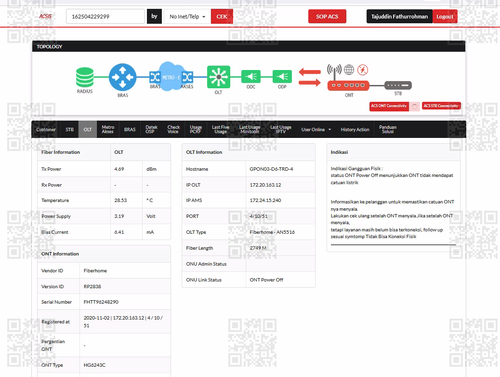Screen dimensions: 500x377
Task: Click the Power Supply value 3.19
Action: pos(119,216)
